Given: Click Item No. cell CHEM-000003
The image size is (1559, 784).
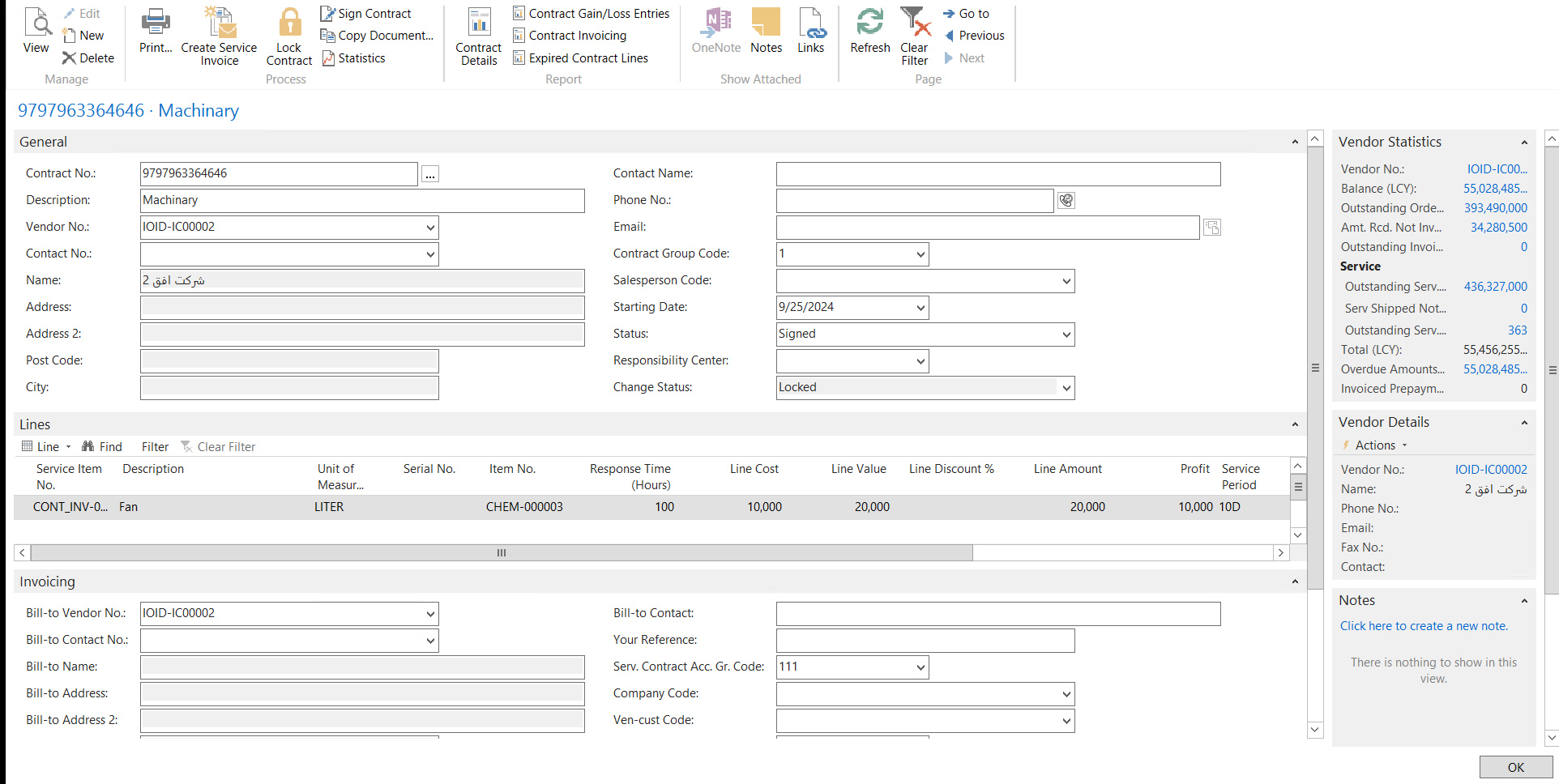Looking at the screenshot, I should (524, 507).
